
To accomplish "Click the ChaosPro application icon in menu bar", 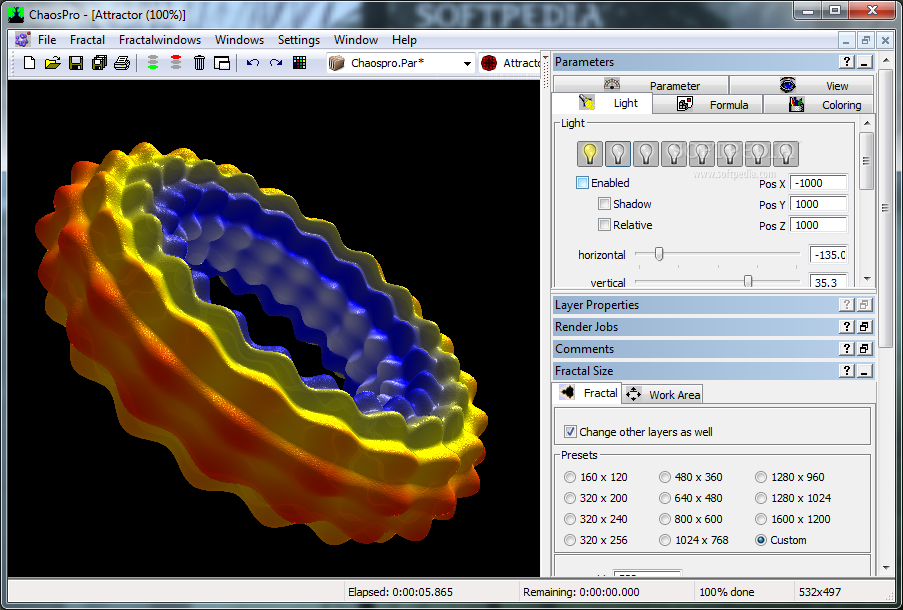I will pos(22,40).
